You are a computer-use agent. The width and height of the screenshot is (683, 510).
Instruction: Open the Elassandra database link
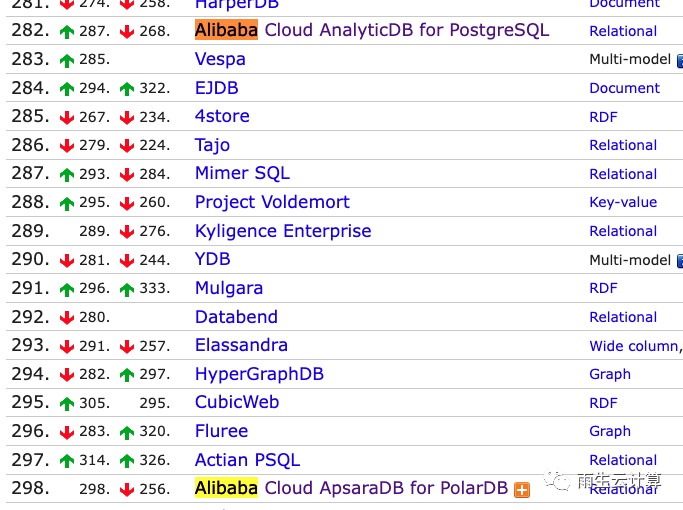241,345
